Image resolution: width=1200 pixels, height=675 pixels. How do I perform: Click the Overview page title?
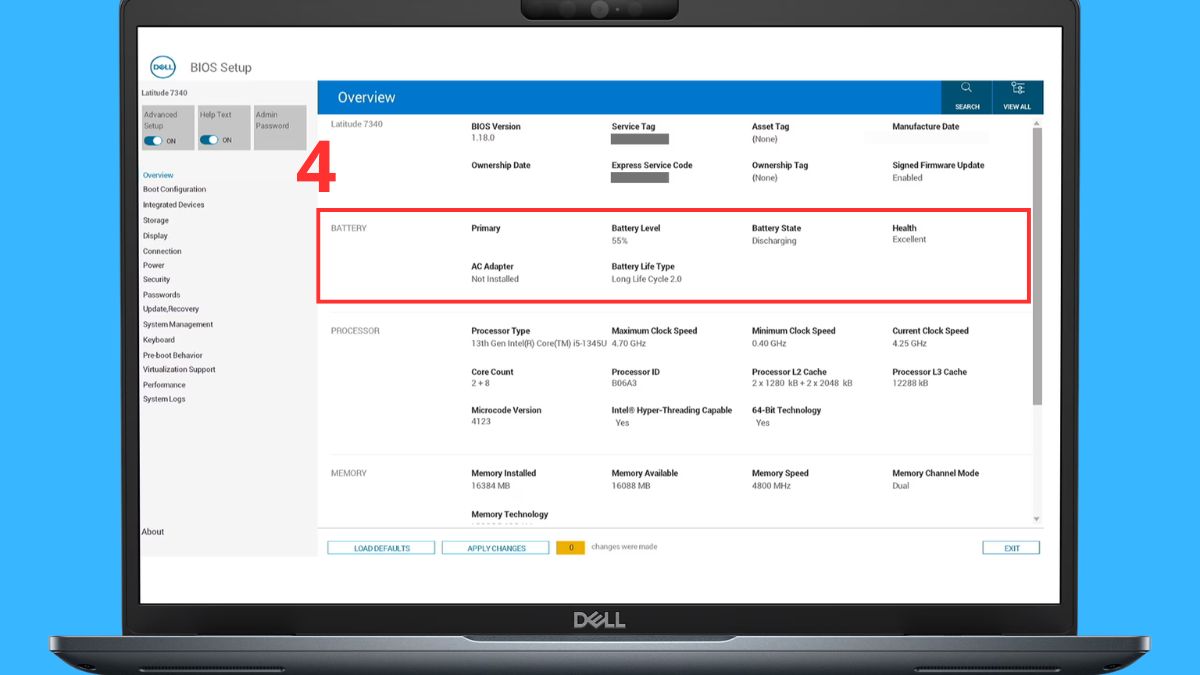coord(366,98)
